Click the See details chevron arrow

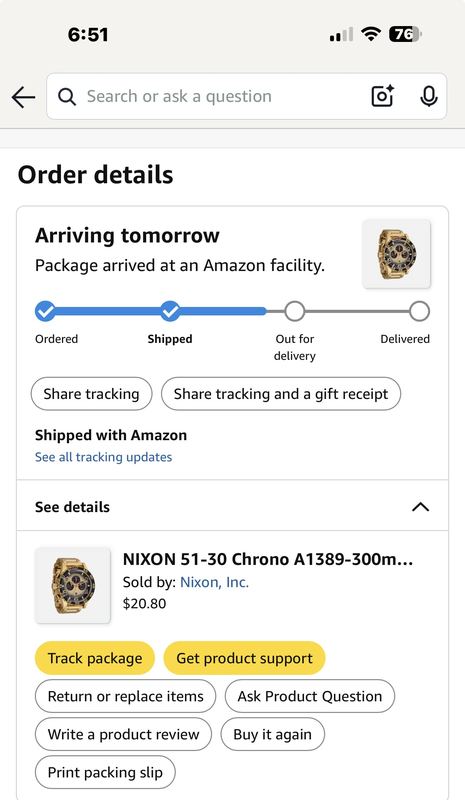coord(420,507)
